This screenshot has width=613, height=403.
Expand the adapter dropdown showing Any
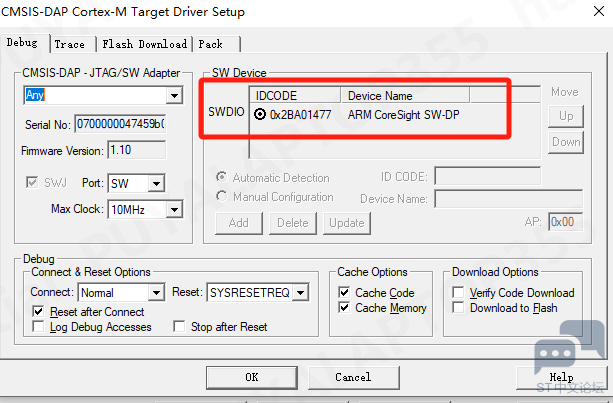(x=174, y=95)
